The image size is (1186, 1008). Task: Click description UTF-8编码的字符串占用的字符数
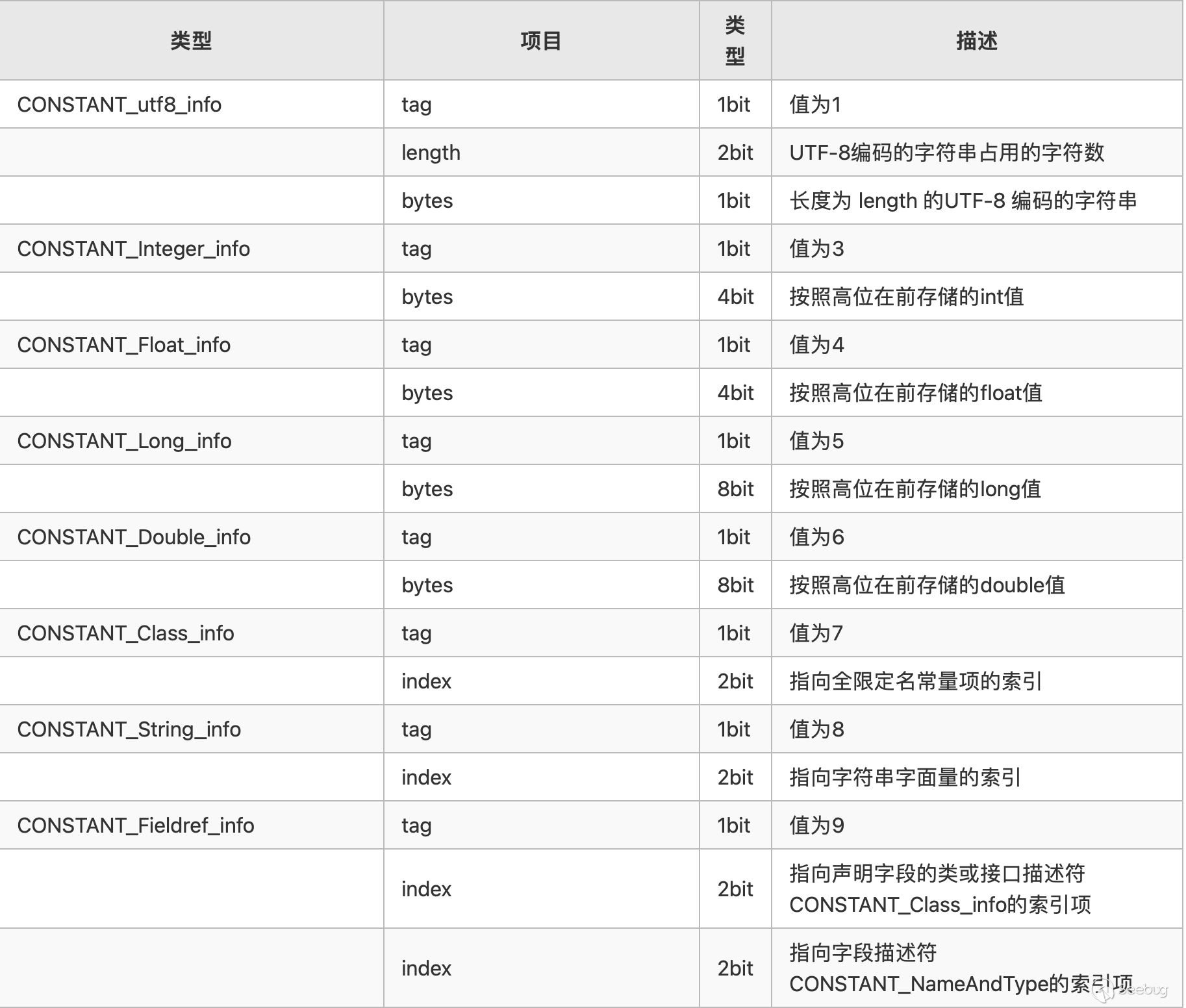tap(947, 153)
